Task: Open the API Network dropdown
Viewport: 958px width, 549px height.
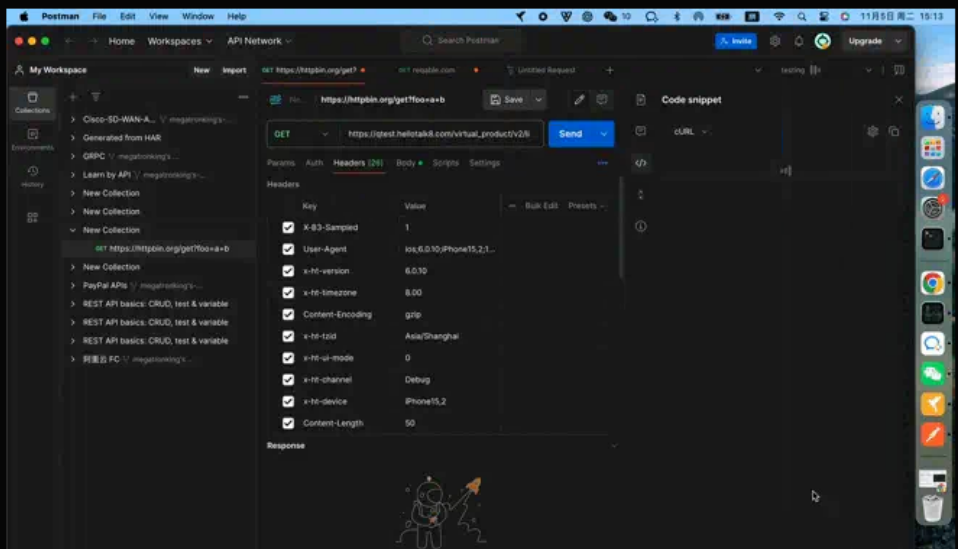Action: pos(259,41)
